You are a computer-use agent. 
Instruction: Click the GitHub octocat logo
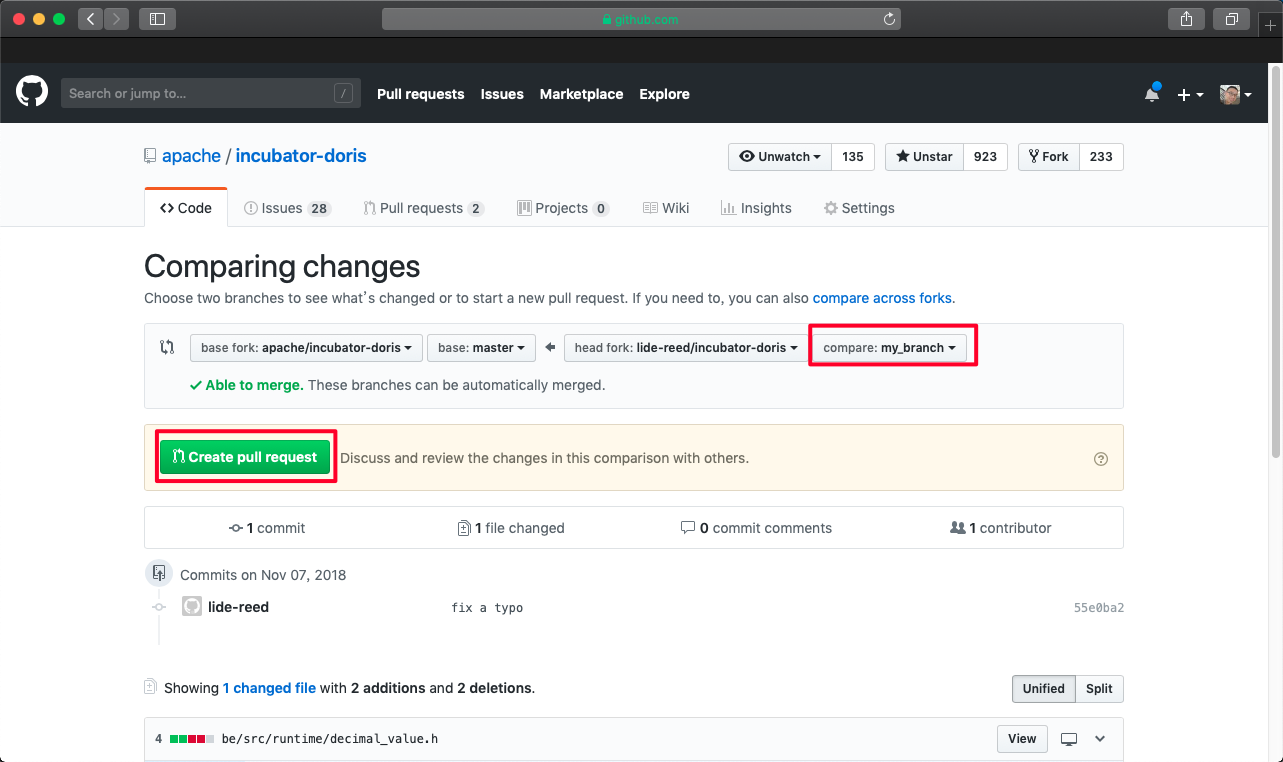(x=32, y=93)
